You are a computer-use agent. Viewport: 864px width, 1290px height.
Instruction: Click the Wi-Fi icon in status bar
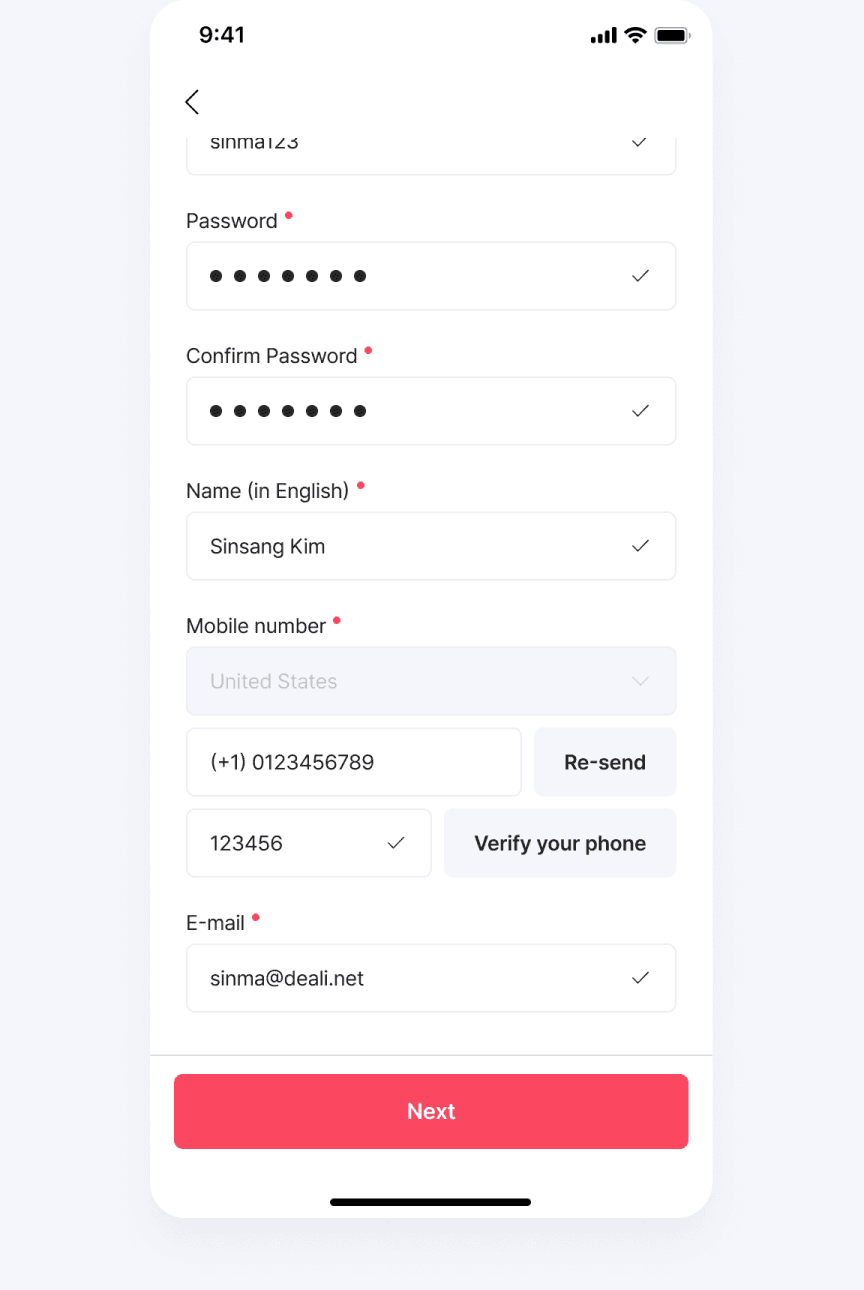tap(635, 35)
